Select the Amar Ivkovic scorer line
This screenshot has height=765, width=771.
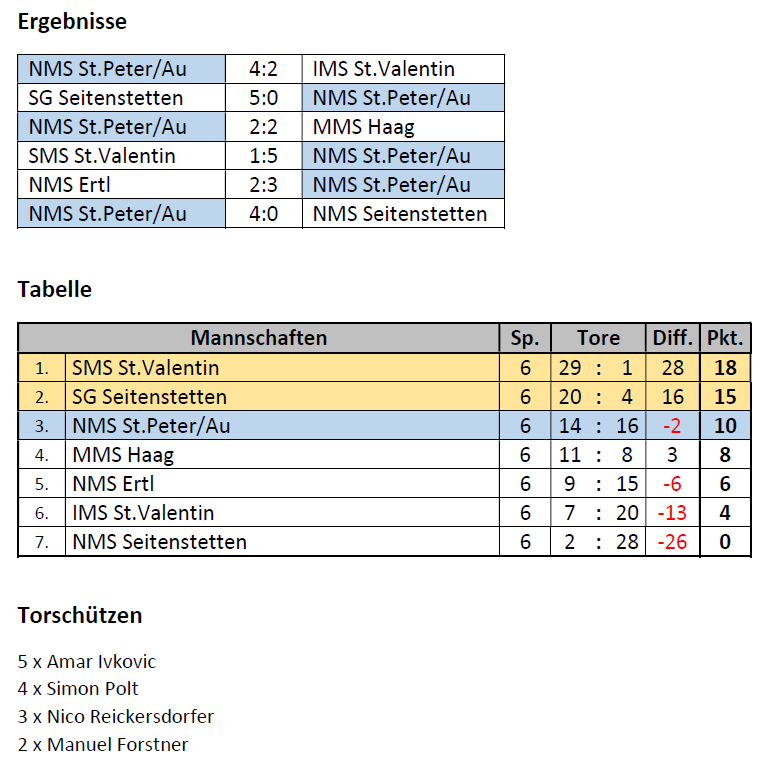pyautogui.click(x=87, y=662)
